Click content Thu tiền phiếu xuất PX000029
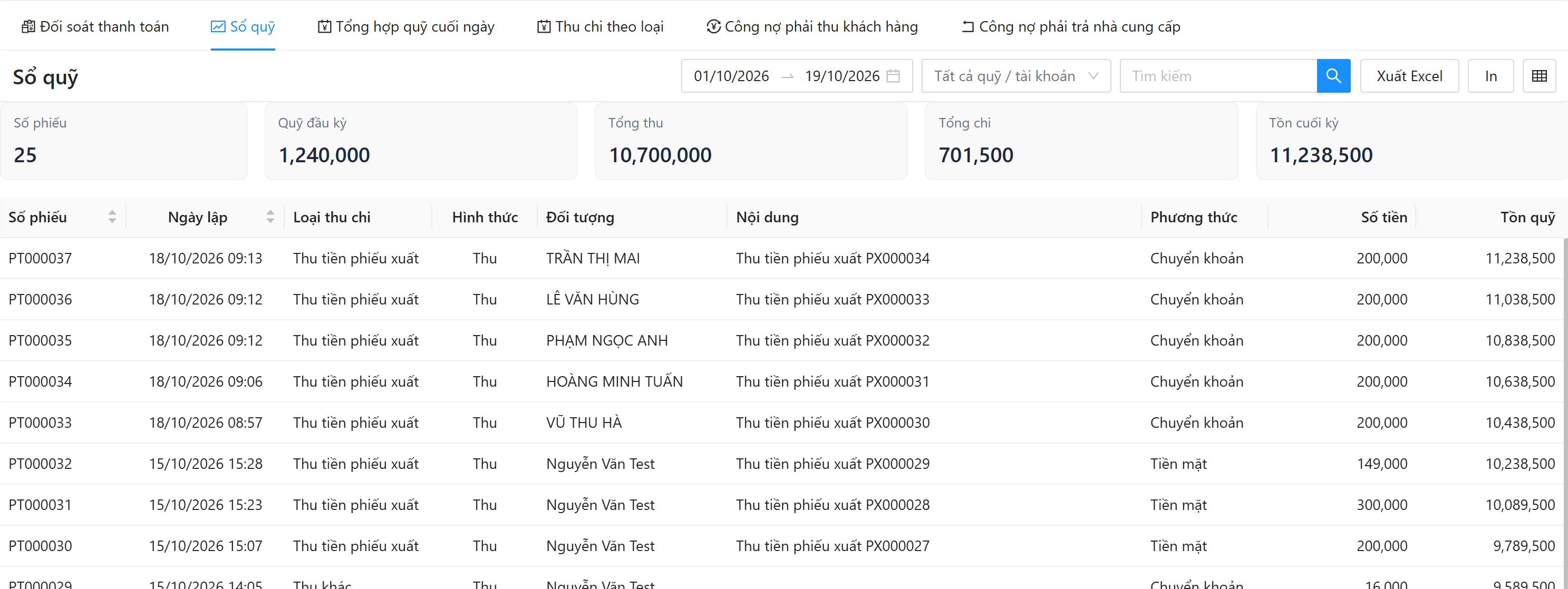 click(x=833, y=464)
